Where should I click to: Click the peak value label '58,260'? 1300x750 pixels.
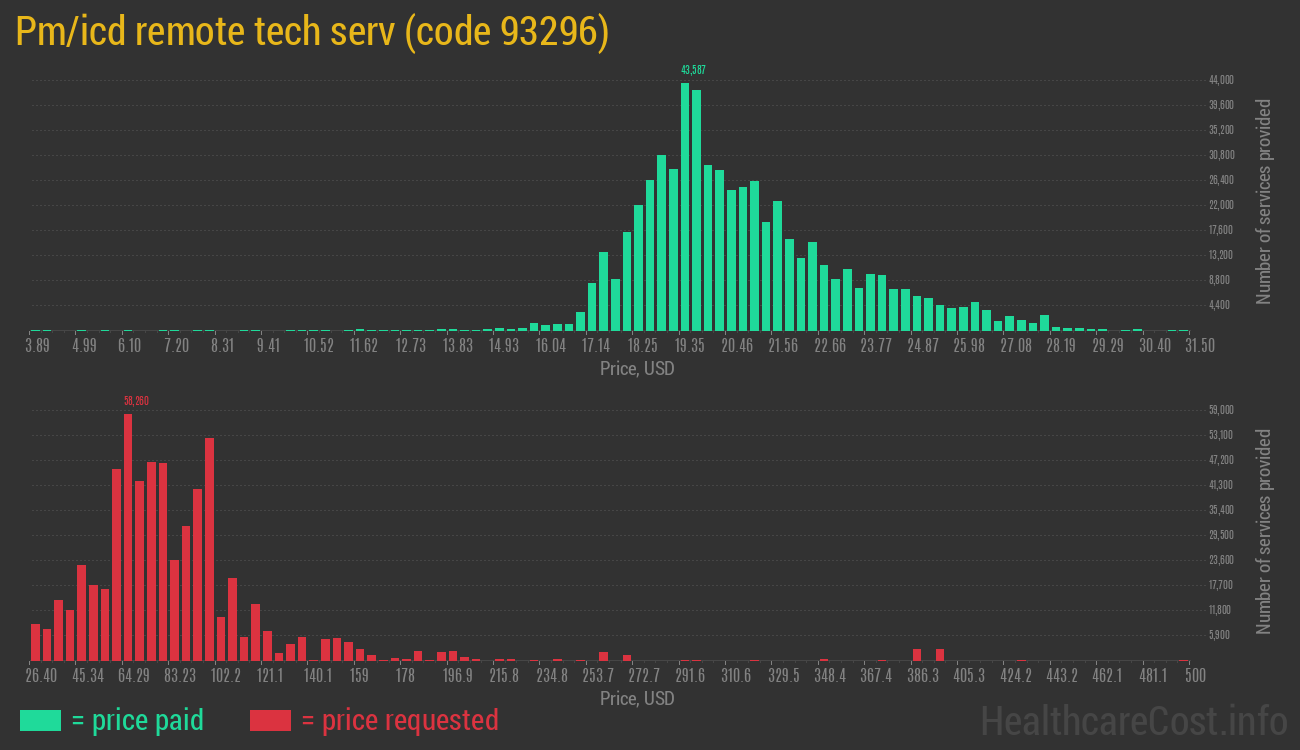137,401
